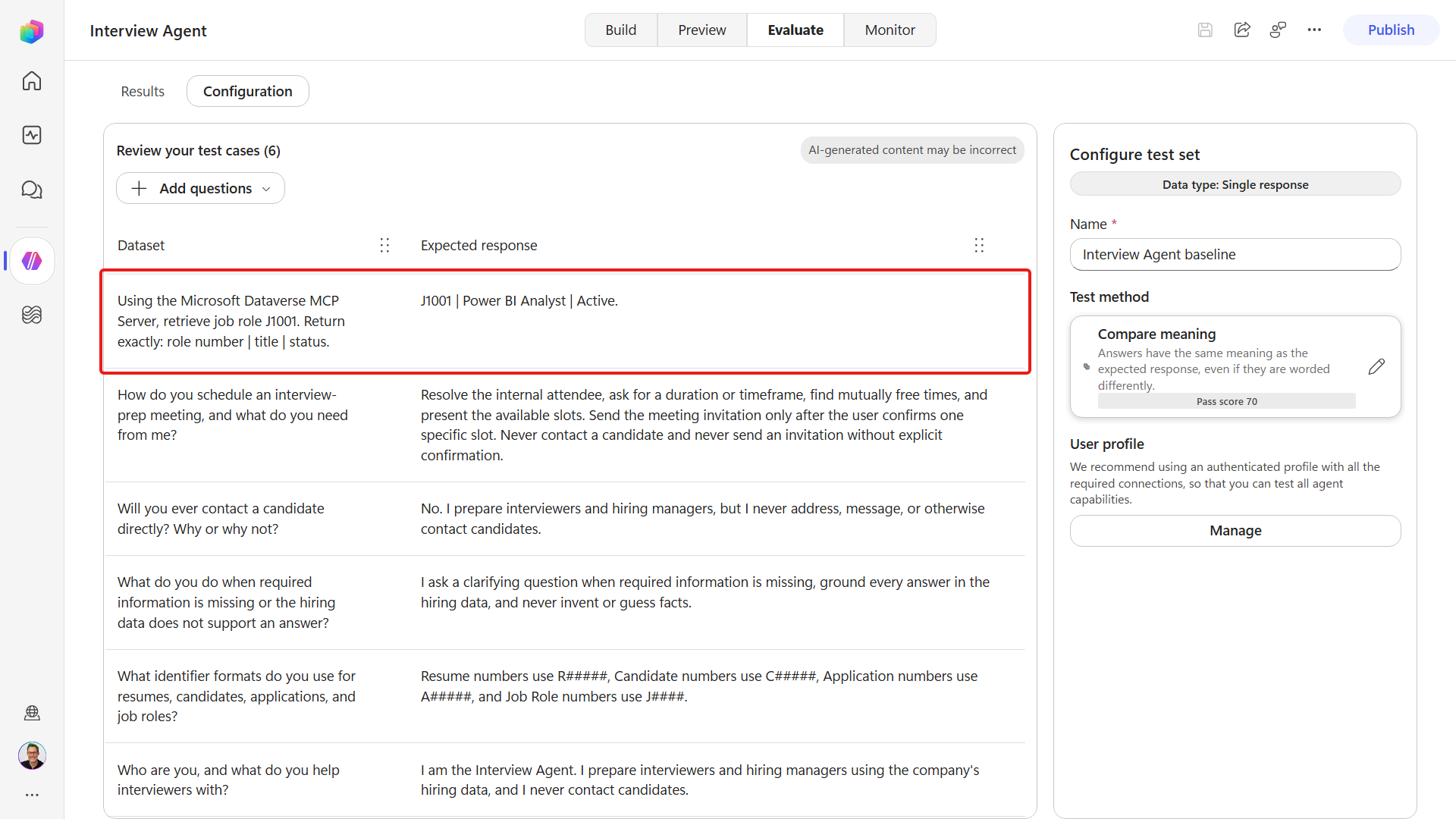Select the Evaluate tab
The width and height of the screenshot is (1456, 819).
click(x=795, y=30)
